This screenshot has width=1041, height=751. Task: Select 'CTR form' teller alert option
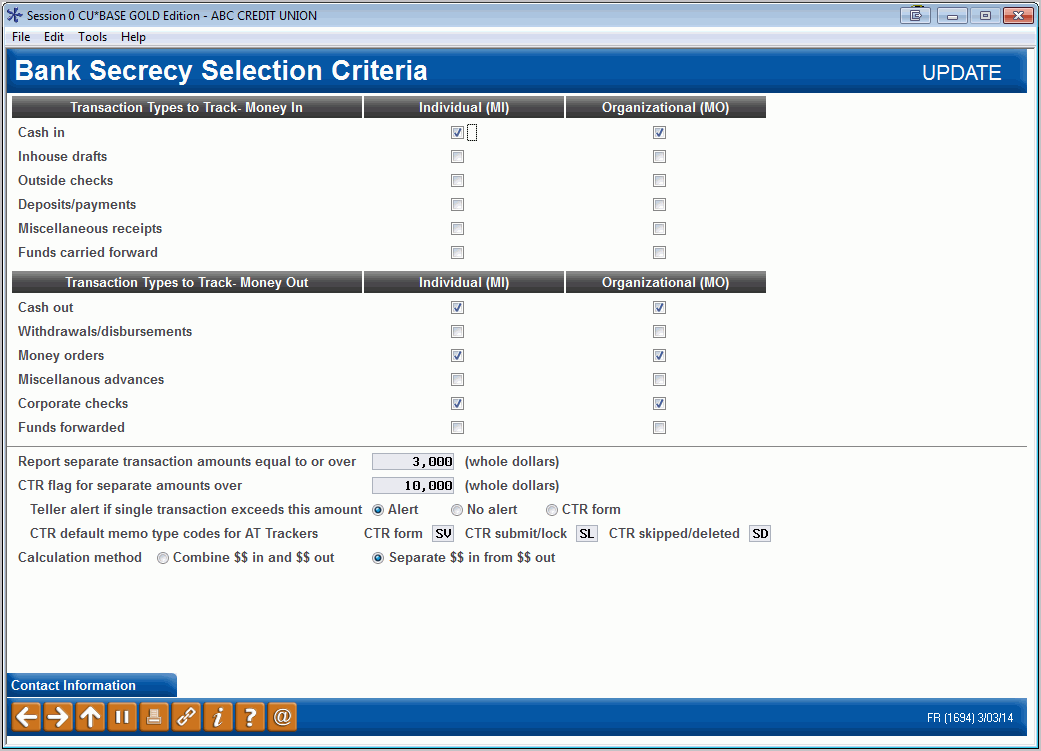551,510
